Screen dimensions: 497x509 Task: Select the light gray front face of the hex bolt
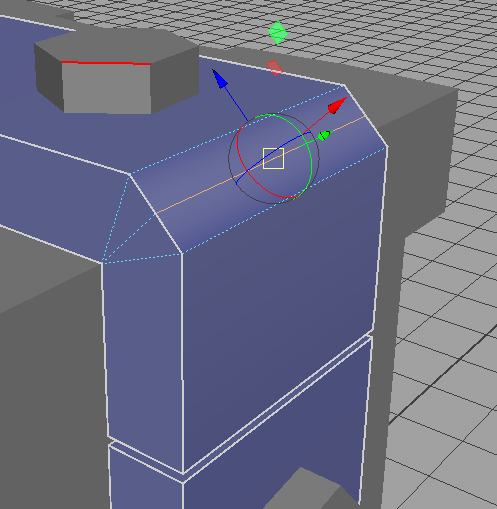(106, 88)
